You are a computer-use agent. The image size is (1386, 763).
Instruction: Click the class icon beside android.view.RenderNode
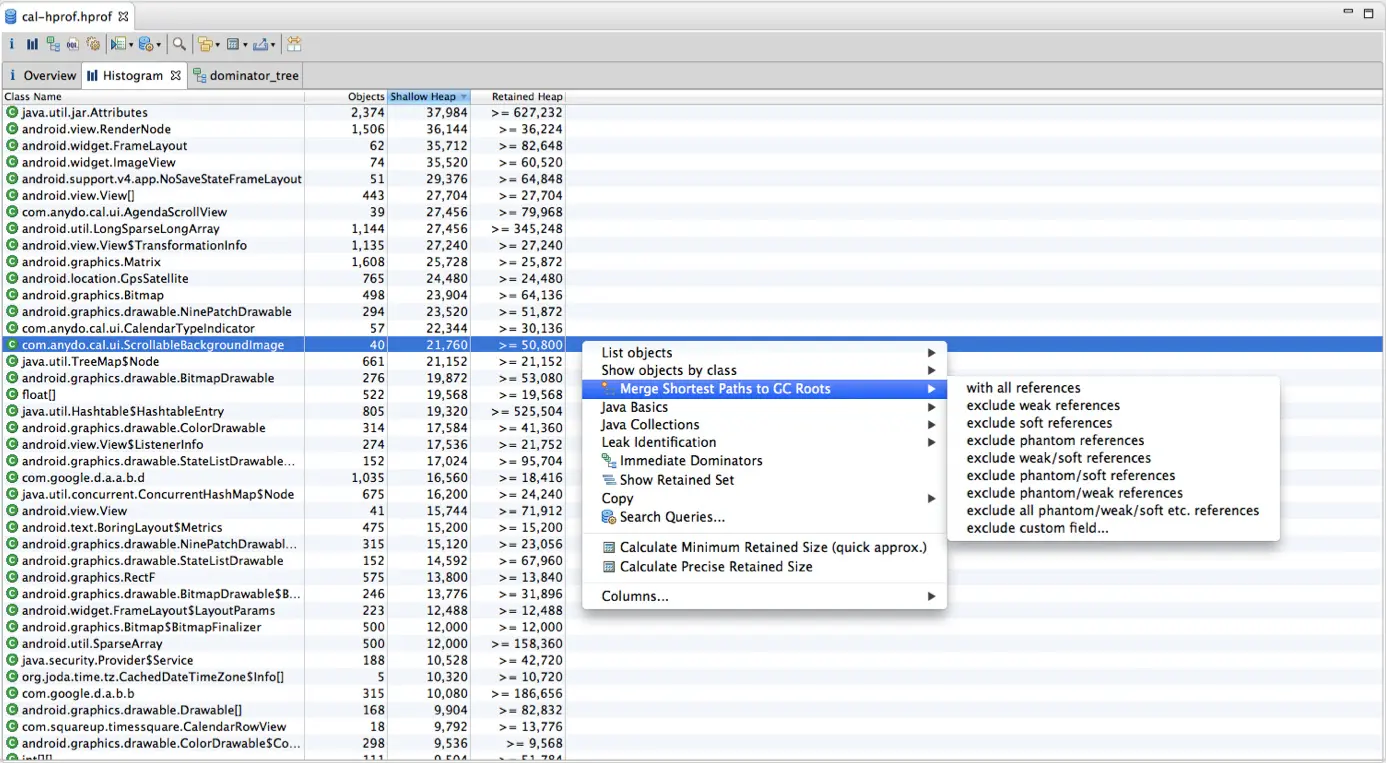tap(12, 129)
